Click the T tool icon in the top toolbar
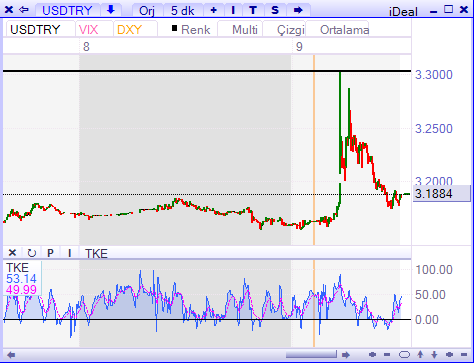Screen dimensions: 474x363 tap(253, 10)
